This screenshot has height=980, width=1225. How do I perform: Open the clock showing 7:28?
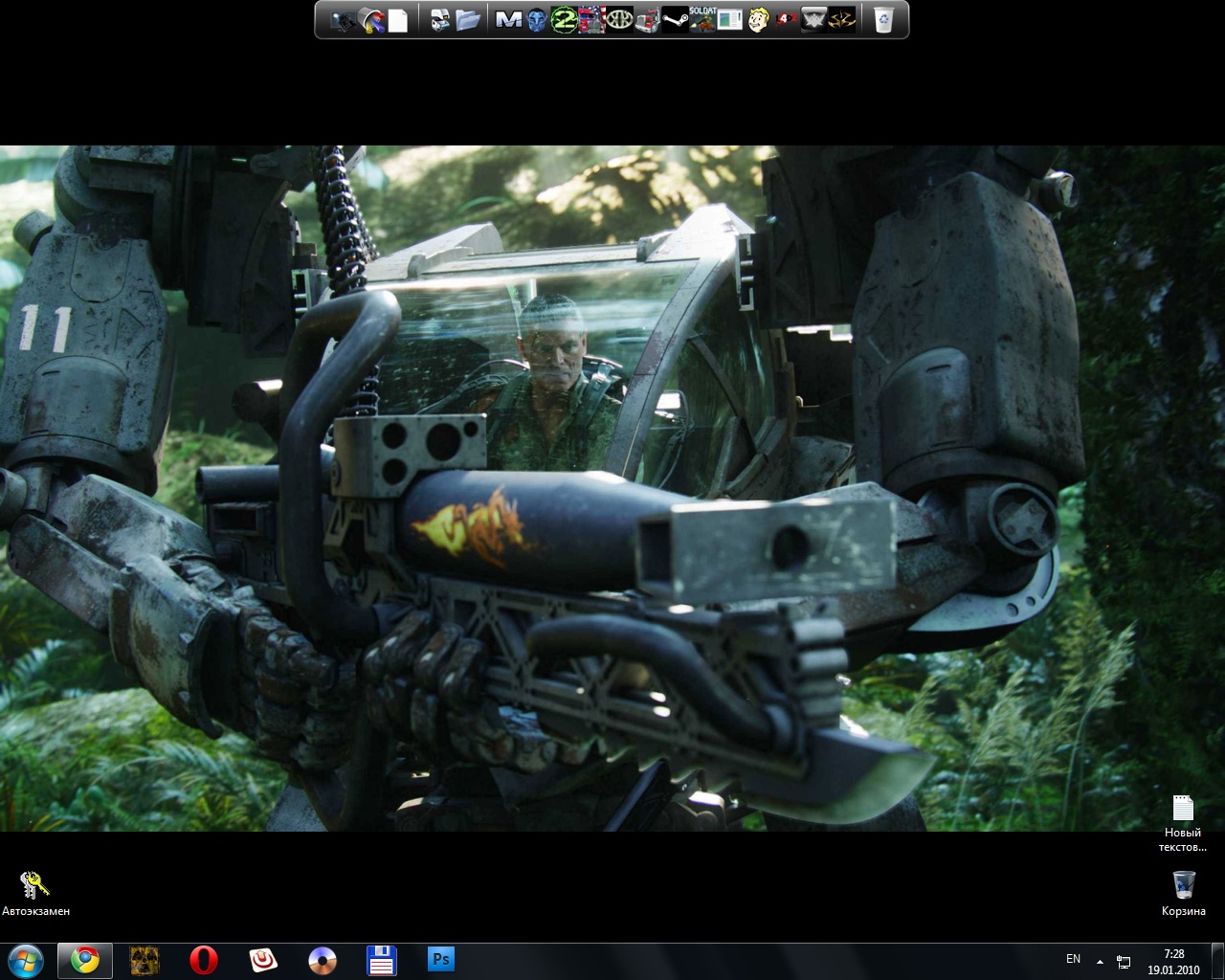(x=1173, y=961)
